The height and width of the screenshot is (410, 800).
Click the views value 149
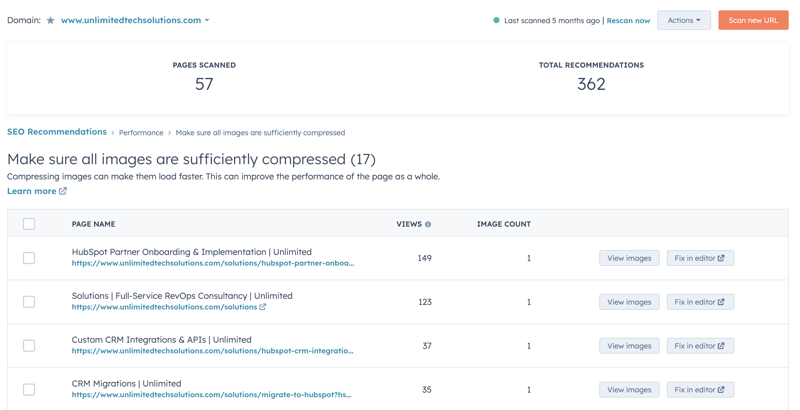pyautogui.click(x=424, y=258)
